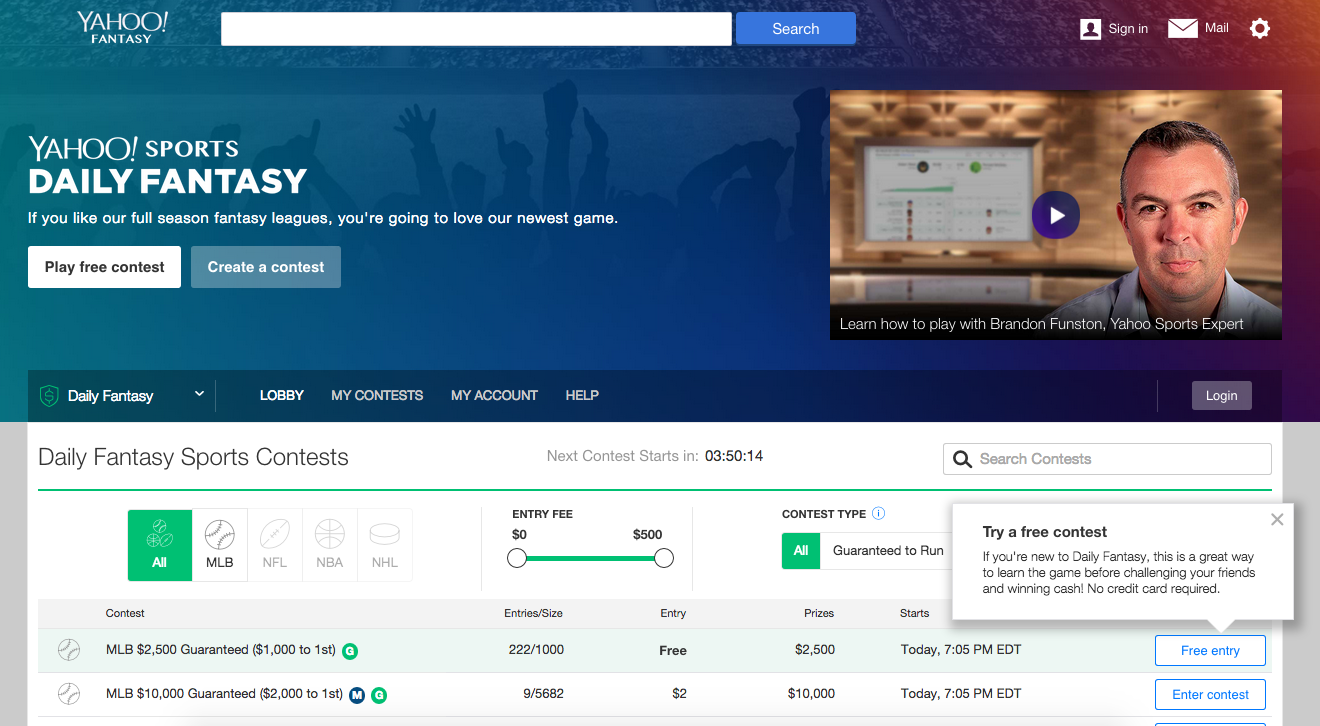
Task: Expand the Daily Fantasy dropdown chevron
Action: coord(199,394)
